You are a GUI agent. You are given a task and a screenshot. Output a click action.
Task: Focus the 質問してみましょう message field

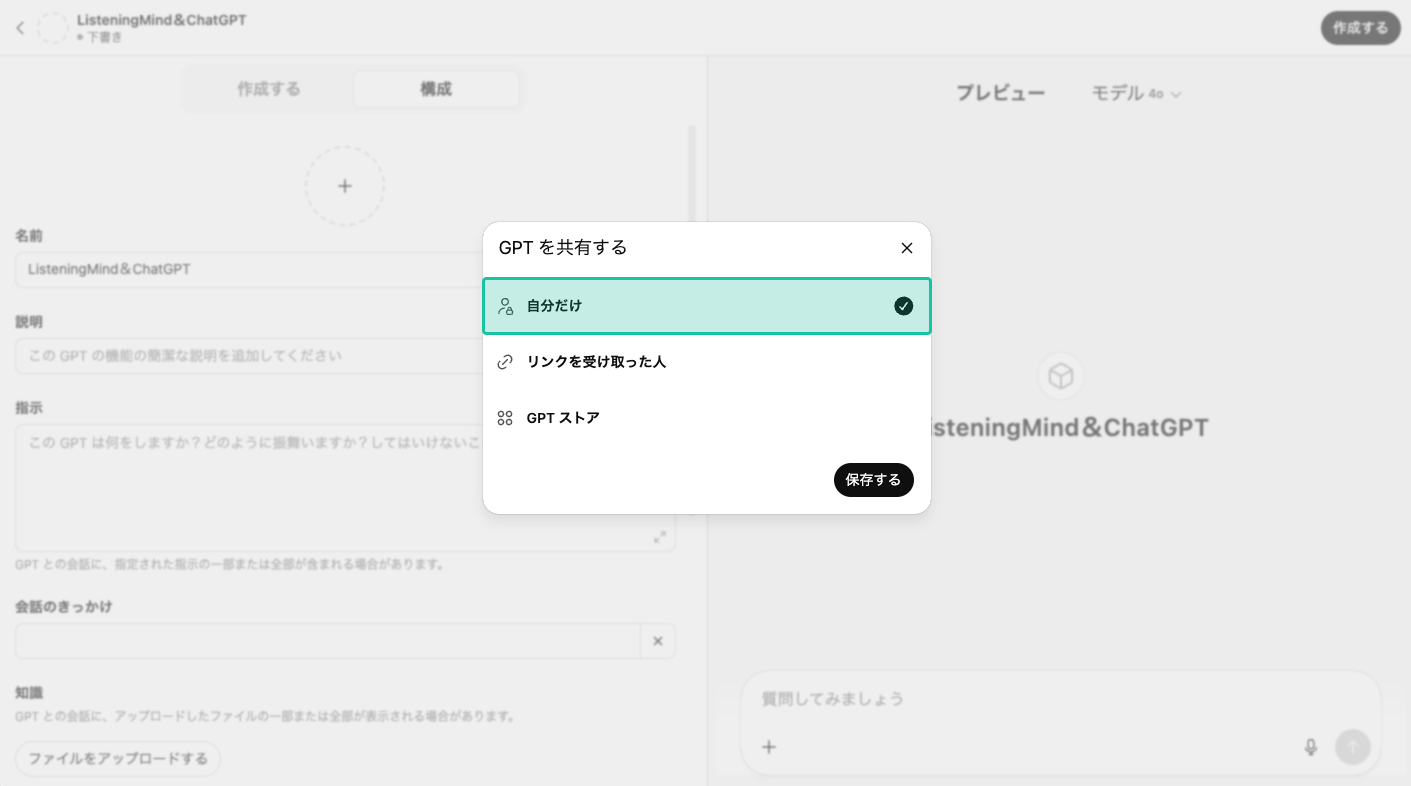[1060, 699]
